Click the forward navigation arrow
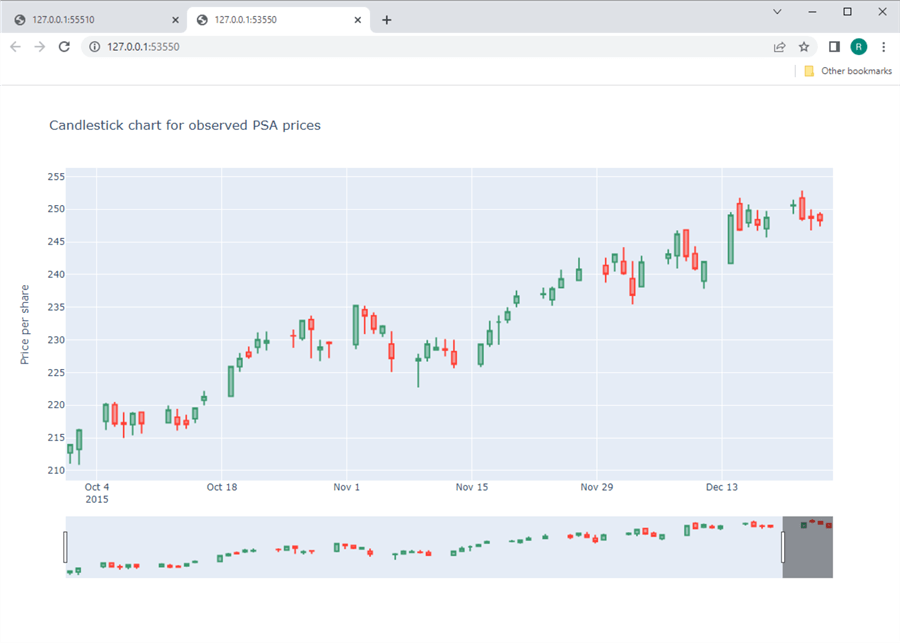This screenshot has width=900, height=643. point(39,46)
